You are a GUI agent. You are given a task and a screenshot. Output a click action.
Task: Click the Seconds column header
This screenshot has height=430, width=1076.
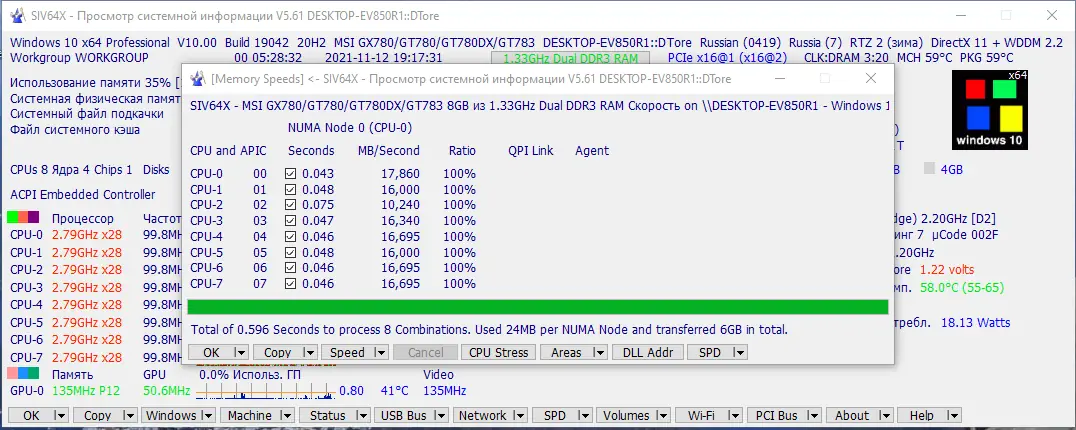click(311, 150)
